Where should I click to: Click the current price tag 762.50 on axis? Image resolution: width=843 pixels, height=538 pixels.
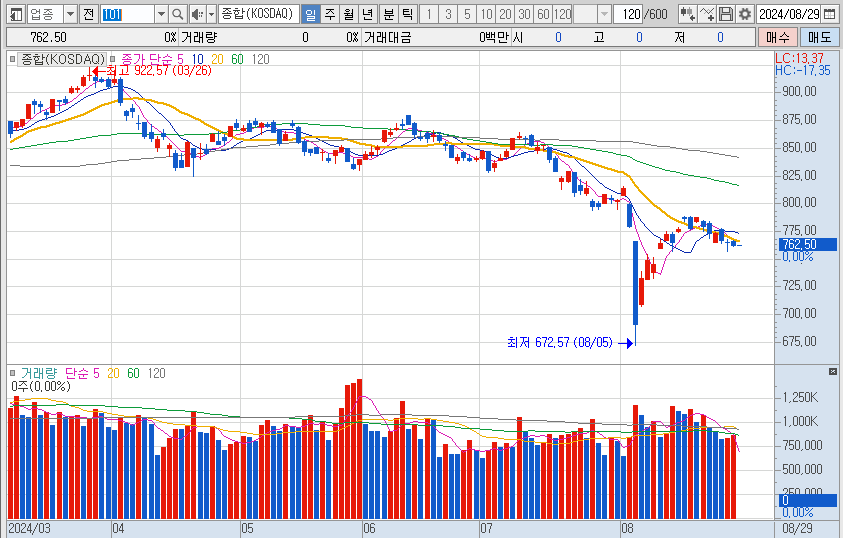tap(808, 245)
